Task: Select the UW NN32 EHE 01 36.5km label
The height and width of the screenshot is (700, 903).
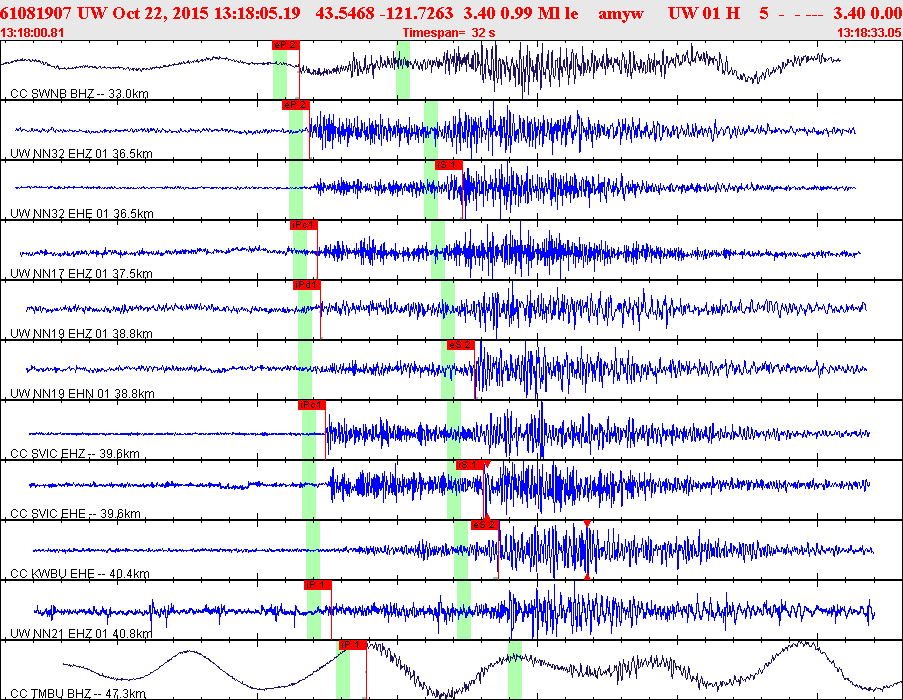Action: point(82,214)
